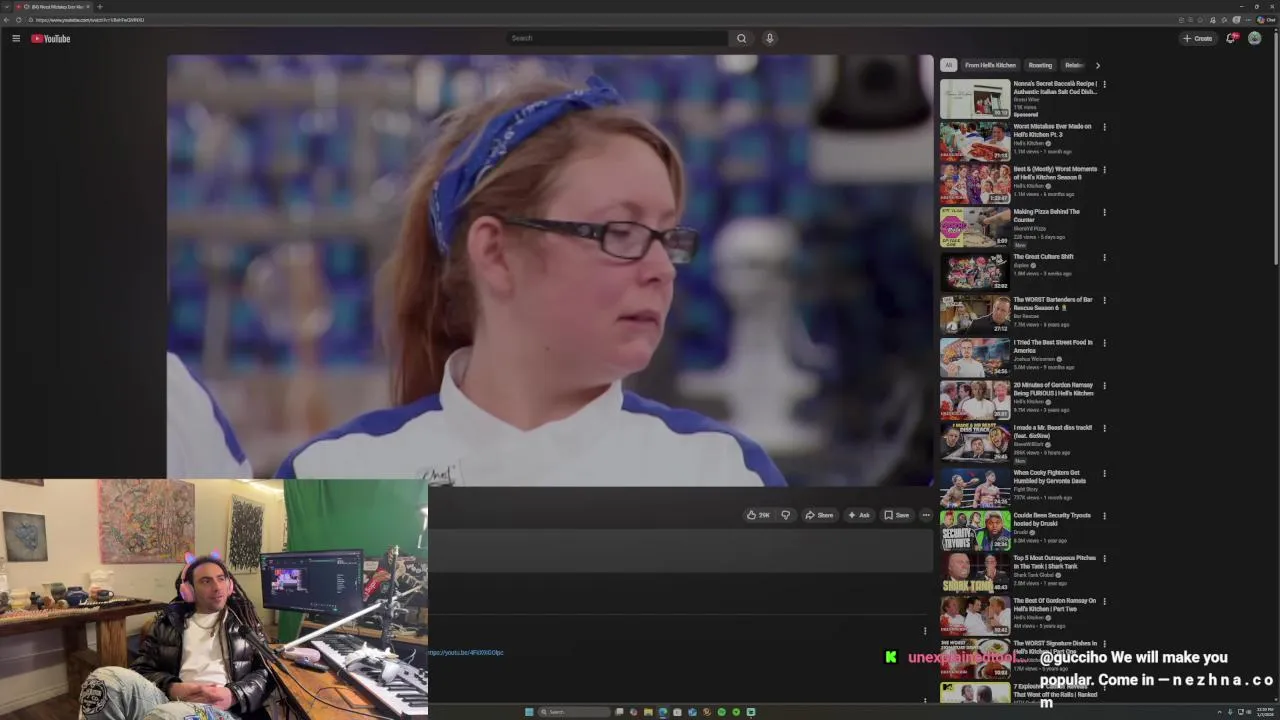This screenshot has height=720, width=1280.
Task: Open the YouTube hamburger guide menu
Action: click(16, 38)
